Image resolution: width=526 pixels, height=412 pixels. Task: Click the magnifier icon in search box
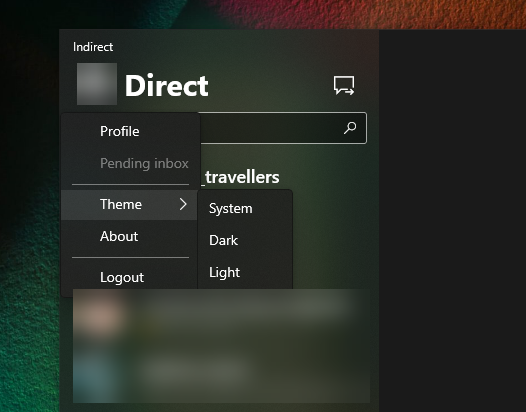350,128
